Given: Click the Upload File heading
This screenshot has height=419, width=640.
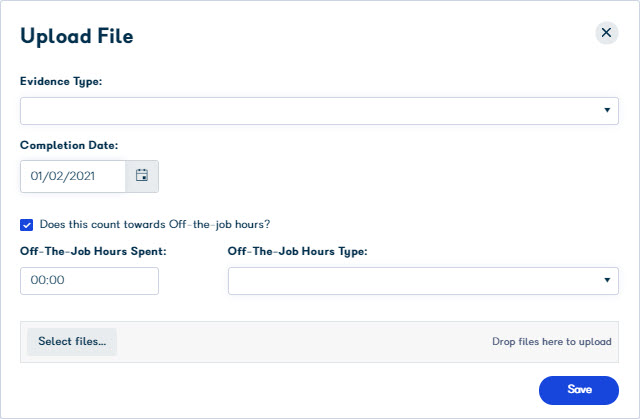Looking at the screenshot, I should 77,36.
